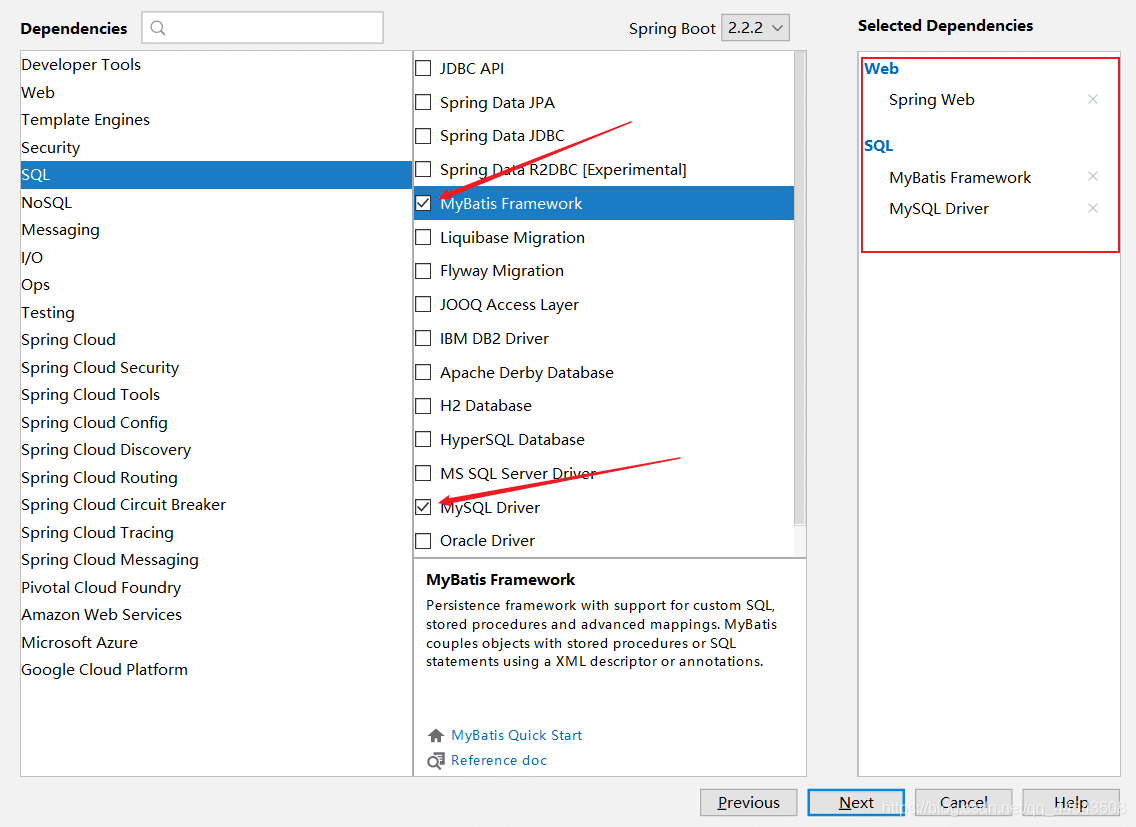Screen dimensions: 1136x827
Task: Open the Spring Boot version dropdown
Action: pyautogui.click(x=755, y=28)
